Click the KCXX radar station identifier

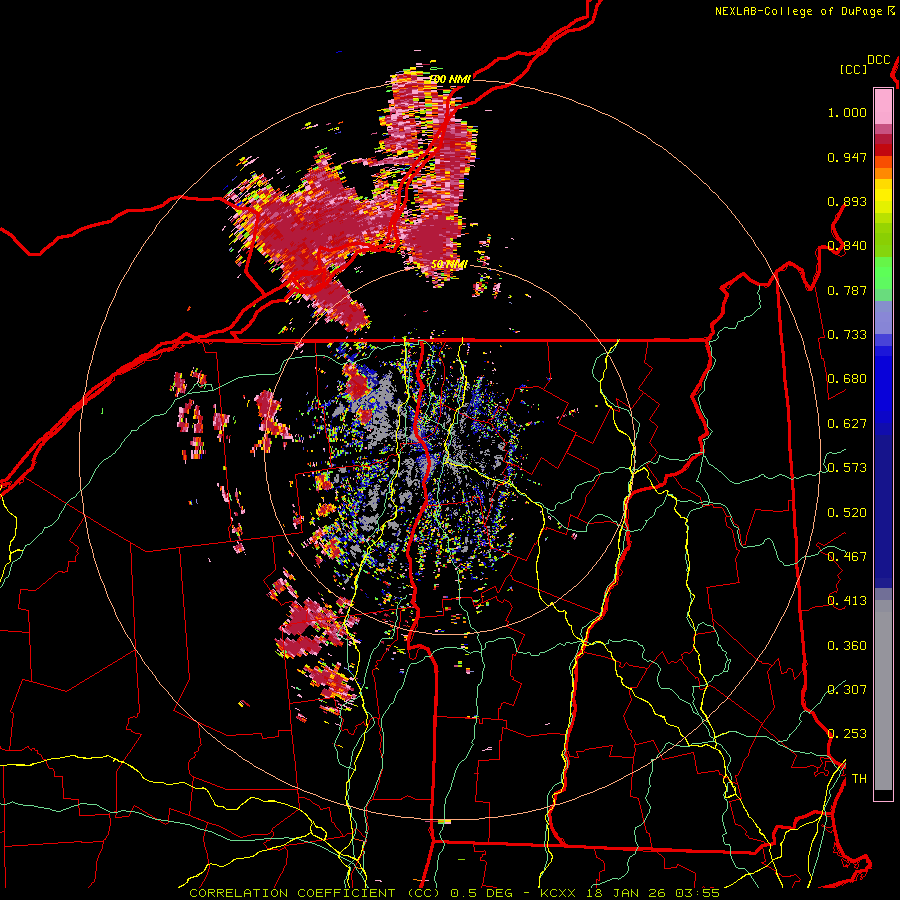coord(558,893)
